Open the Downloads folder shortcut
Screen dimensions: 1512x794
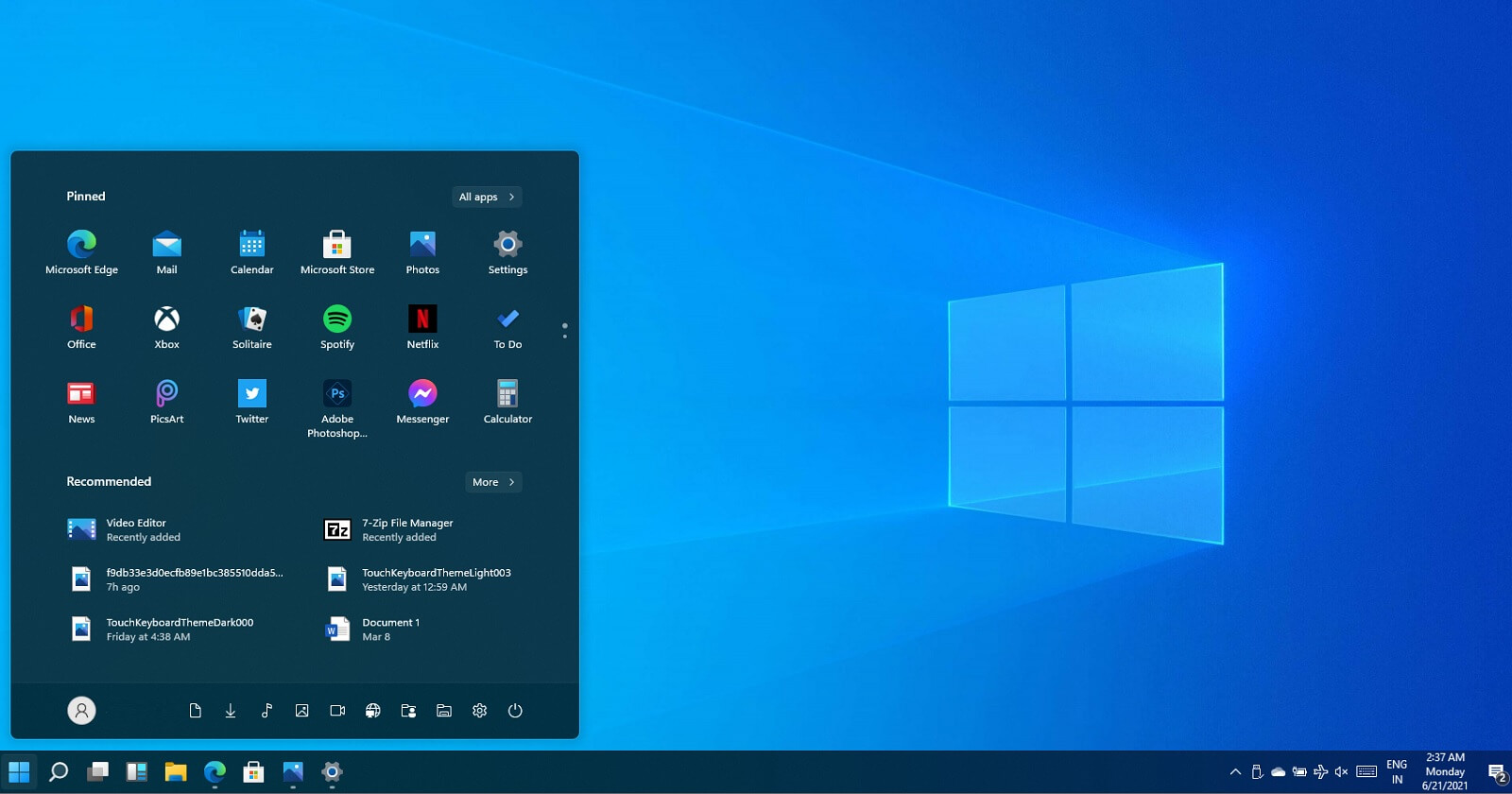tap(231, 711)
